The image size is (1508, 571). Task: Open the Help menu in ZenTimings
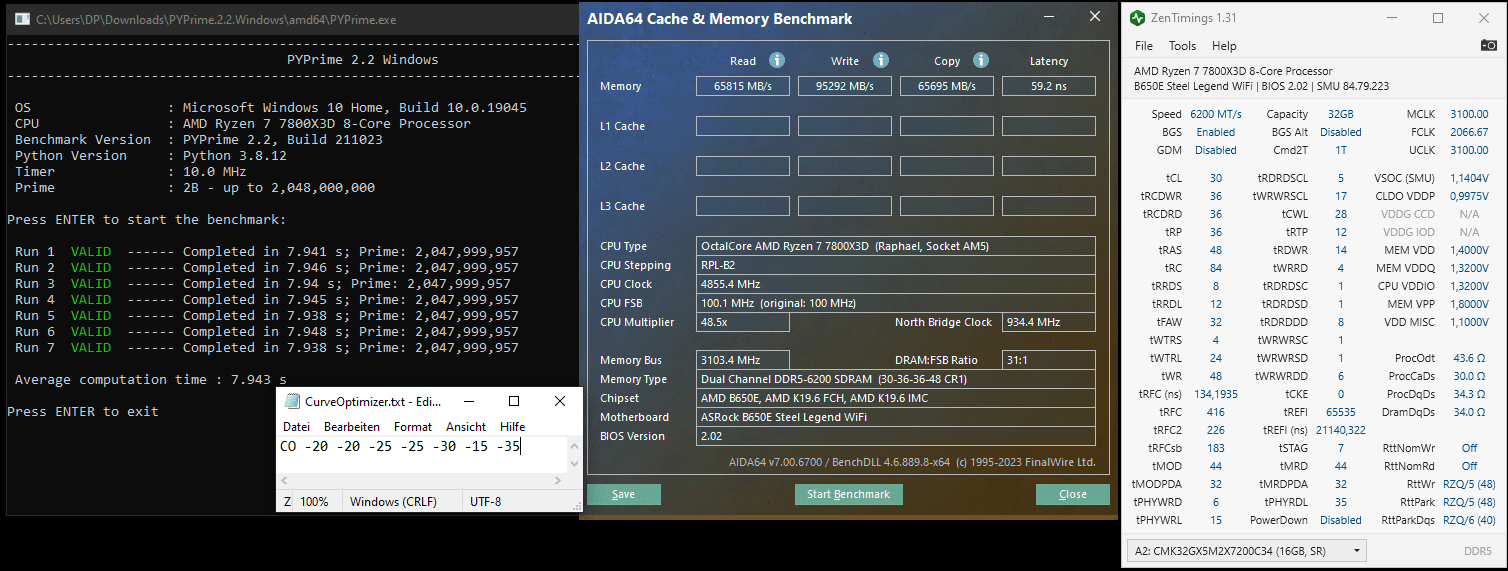point(1224,46)
